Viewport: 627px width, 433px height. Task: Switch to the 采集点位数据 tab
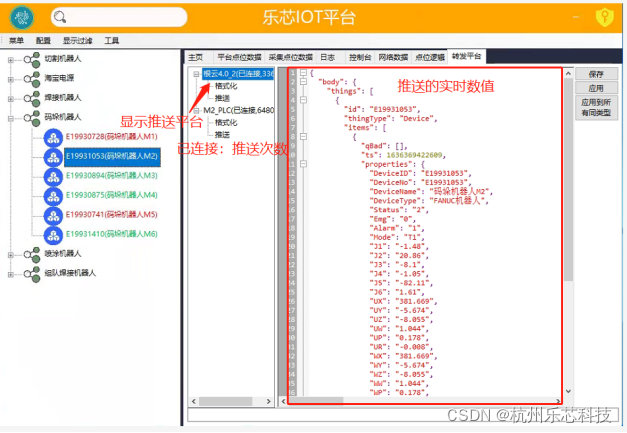click(290, 57)
